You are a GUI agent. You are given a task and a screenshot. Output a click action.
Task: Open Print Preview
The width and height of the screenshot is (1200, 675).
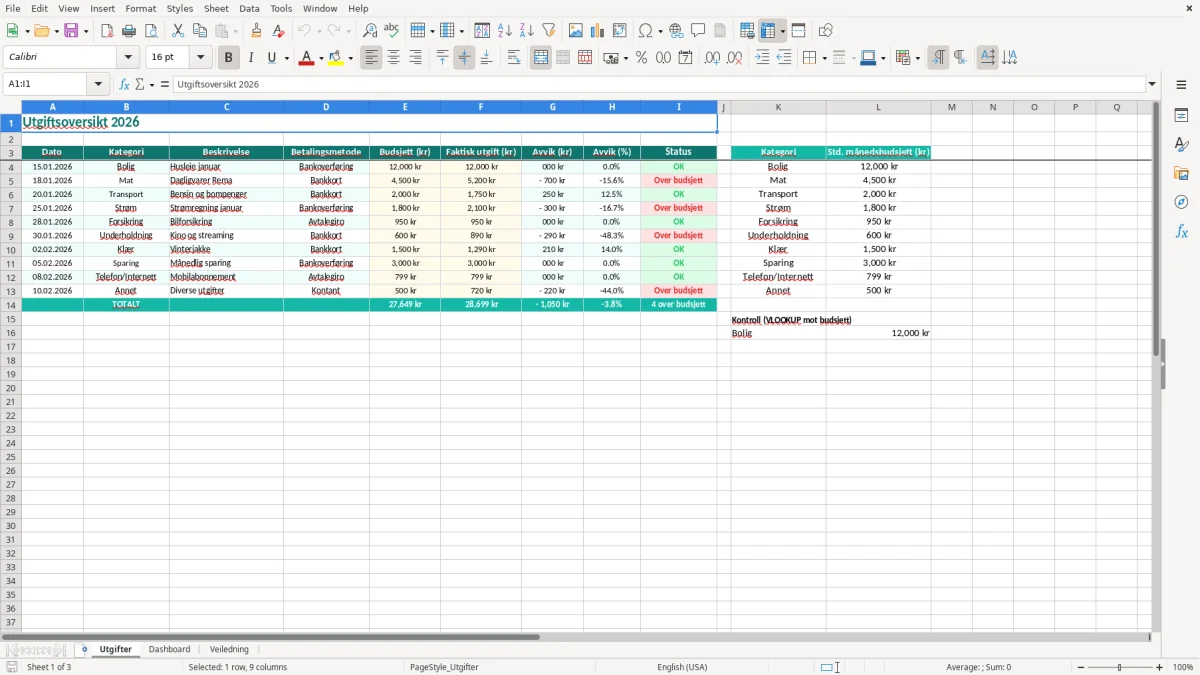tap(150, 31)
